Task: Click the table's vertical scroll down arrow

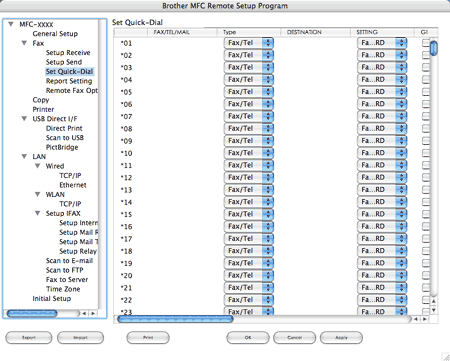Action: click(x=434, y=310)
